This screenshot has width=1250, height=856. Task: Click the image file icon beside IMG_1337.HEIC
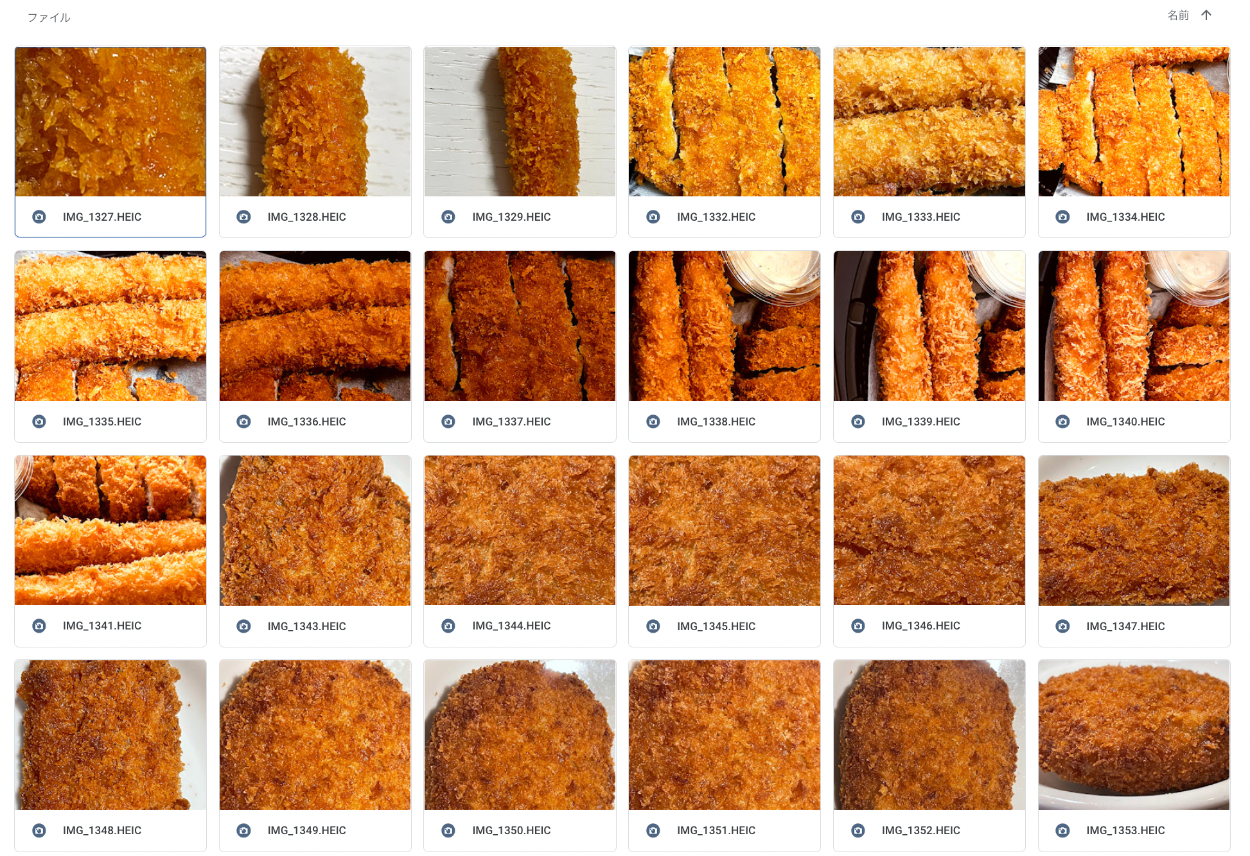pyautogui.click(x=449, y=422)
